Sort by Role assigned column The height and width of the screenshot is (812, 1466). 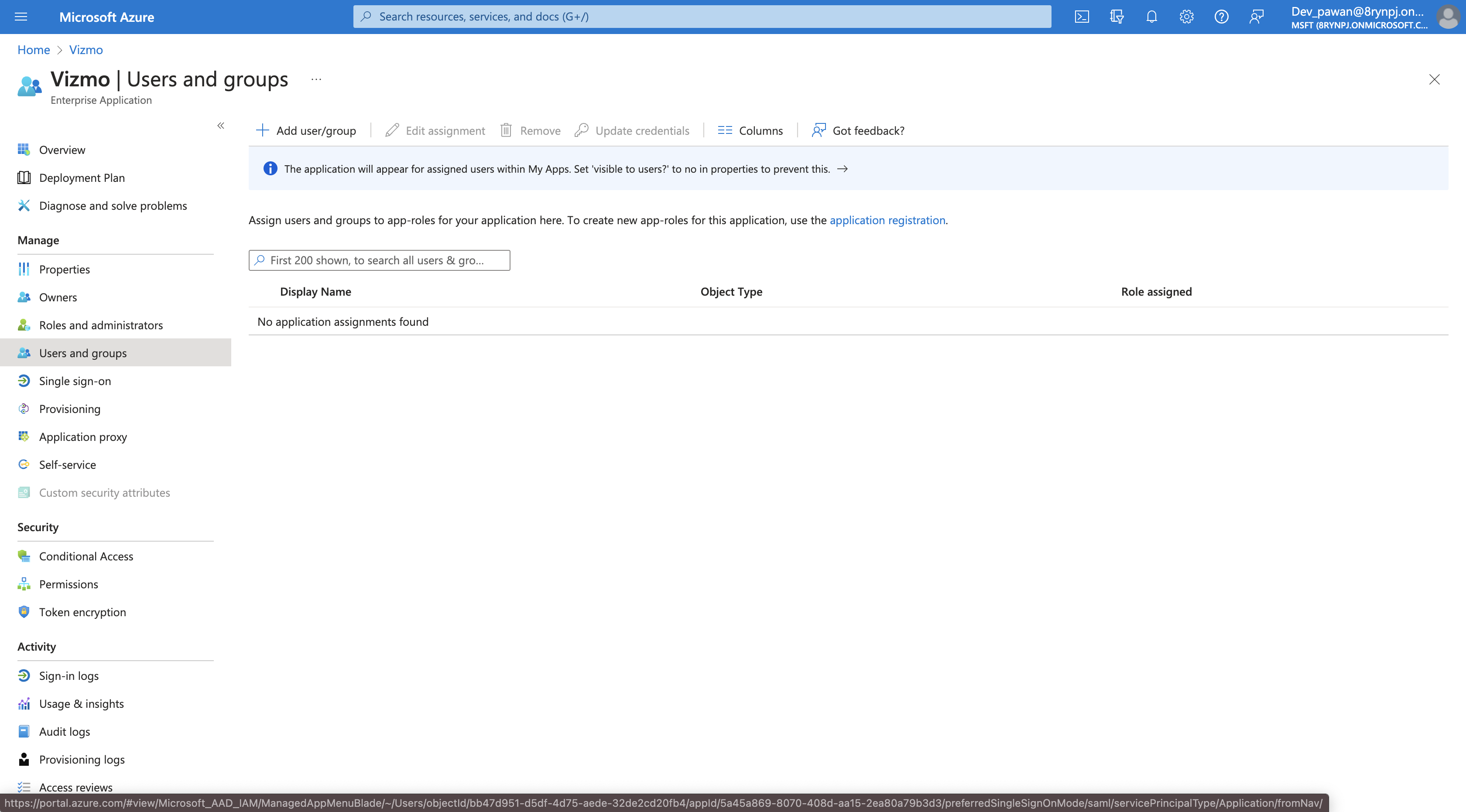[x=1156, y=292]
